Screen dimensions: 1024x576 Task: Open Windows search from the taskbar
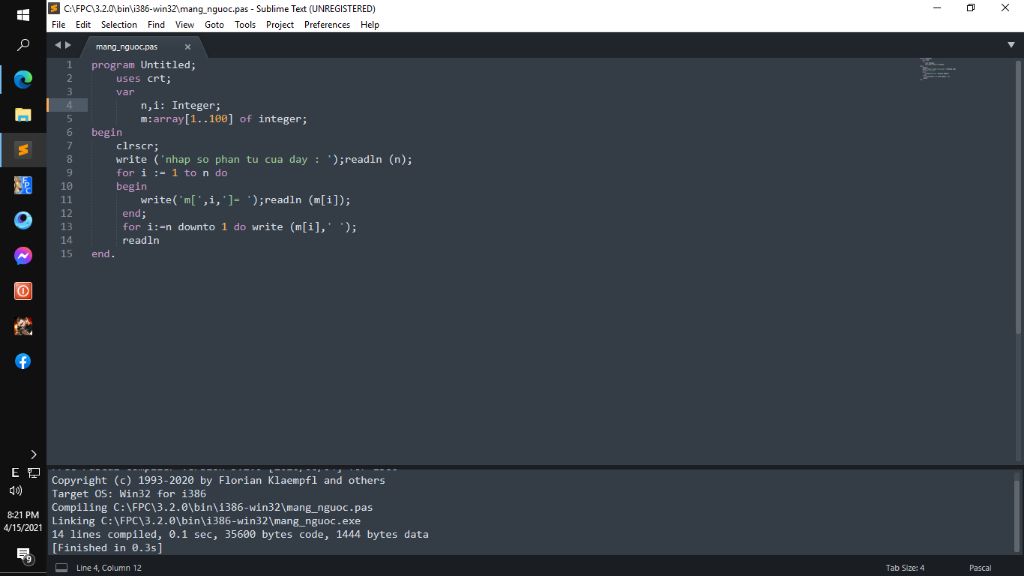coord(23,44)
